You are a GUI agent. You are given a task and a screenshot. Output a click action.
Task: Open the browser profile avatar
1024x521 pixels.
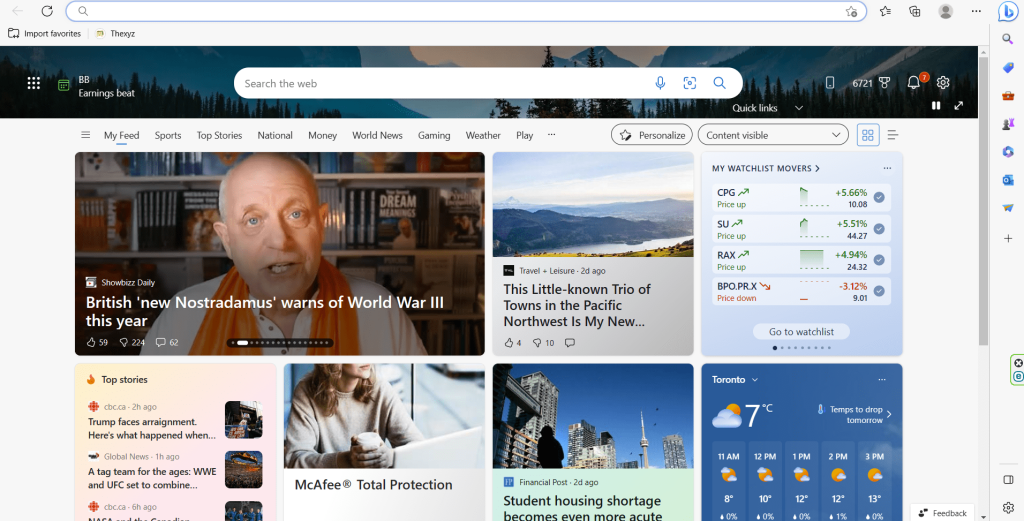click(945, 11)
